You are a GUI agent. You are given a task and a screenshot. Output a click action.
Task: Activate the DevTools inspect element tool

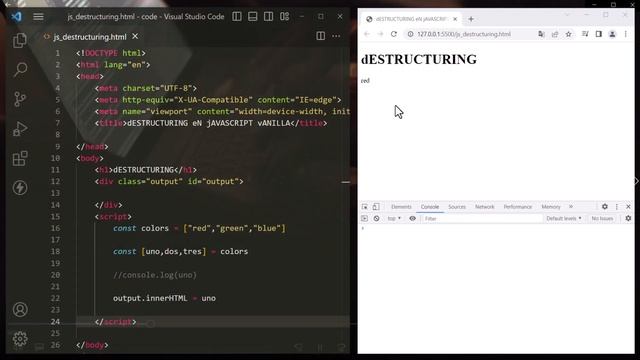click(x=364, y=207)
